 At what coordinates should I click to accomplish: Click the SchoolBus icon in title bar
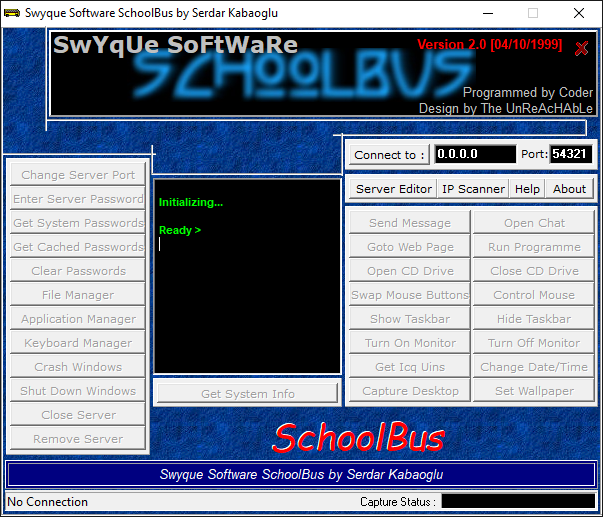point(12,13)
